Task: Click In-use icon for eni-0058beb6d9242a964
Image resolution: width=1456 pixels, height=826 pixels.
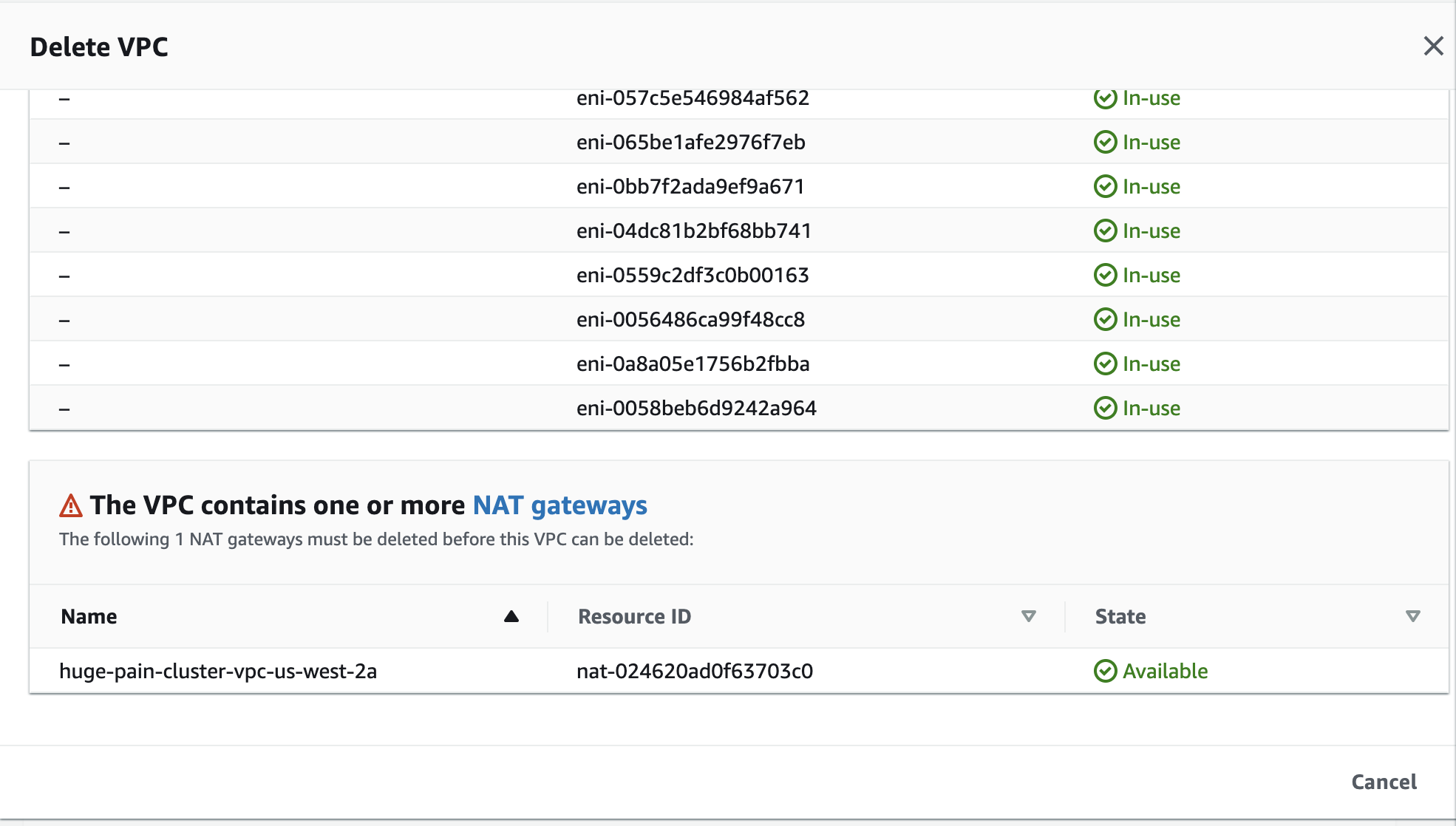Action: click(1105, 408)
